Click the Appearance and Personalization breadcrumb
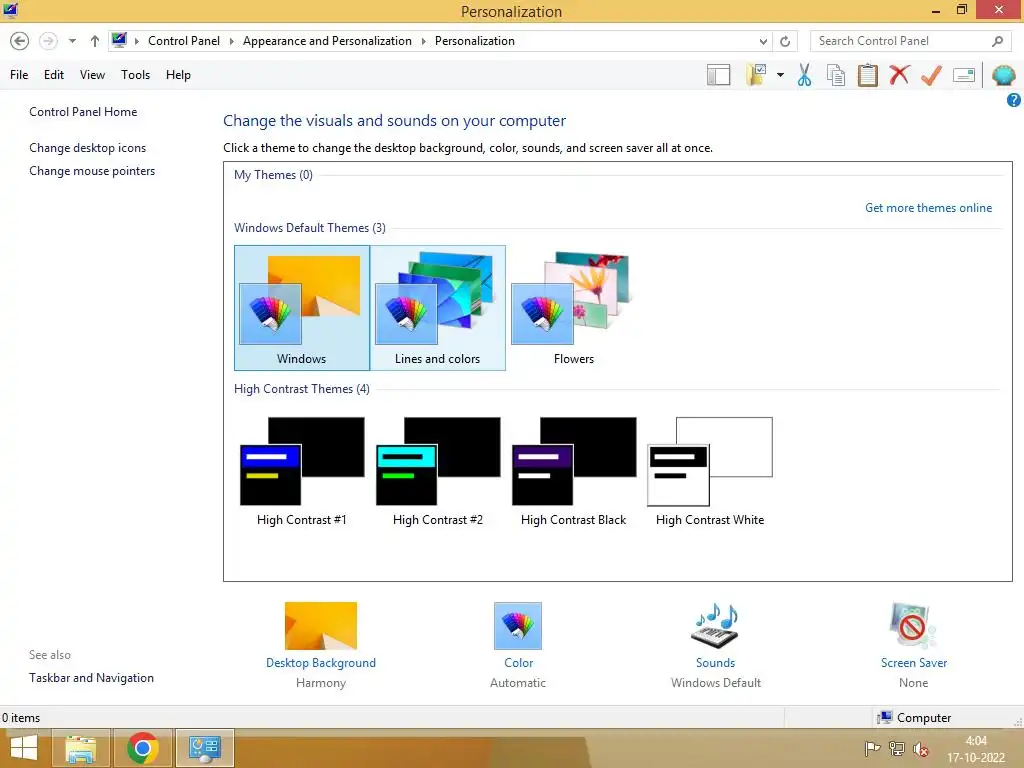1024x768 pixels. [x=327, y=40]
